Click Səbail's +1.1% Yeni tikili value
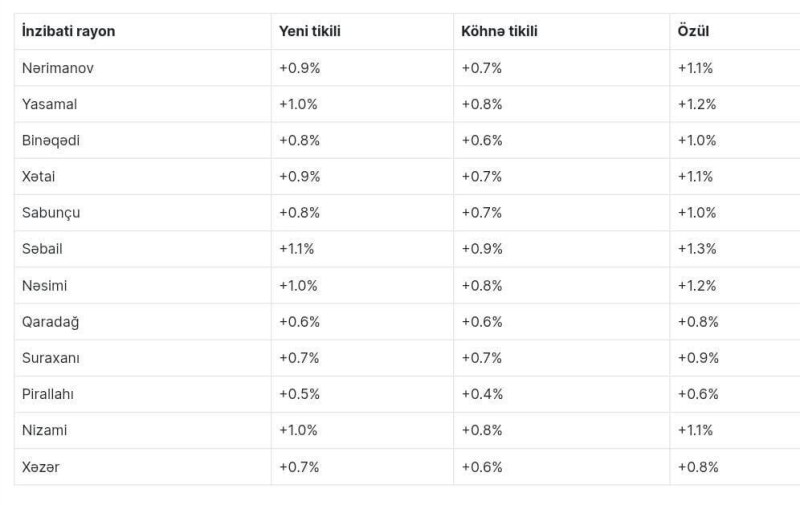Screen dimensions: 800x505 tap(297, 249)
